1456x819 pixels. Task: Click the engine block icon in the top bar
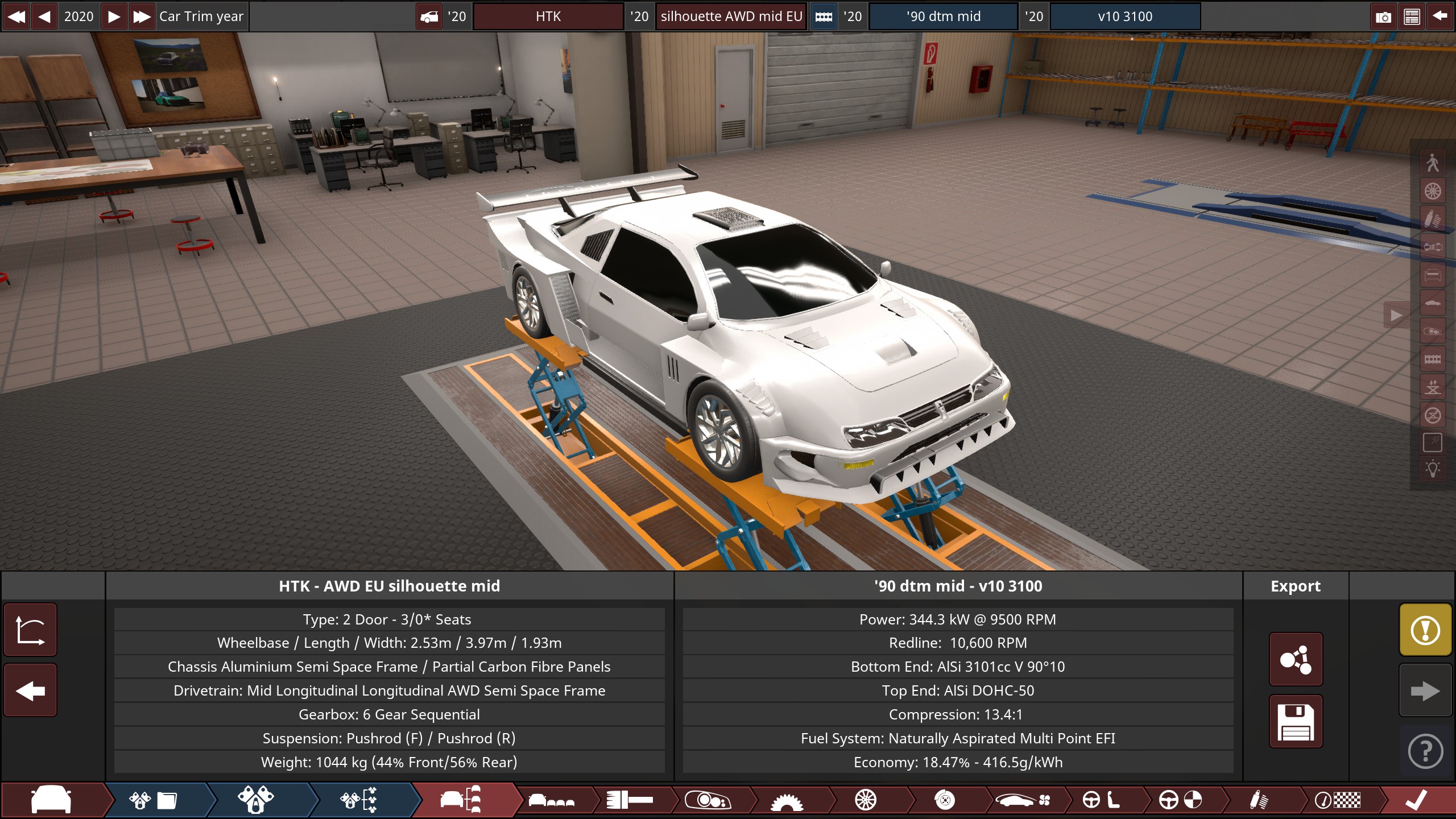point(824,16)
